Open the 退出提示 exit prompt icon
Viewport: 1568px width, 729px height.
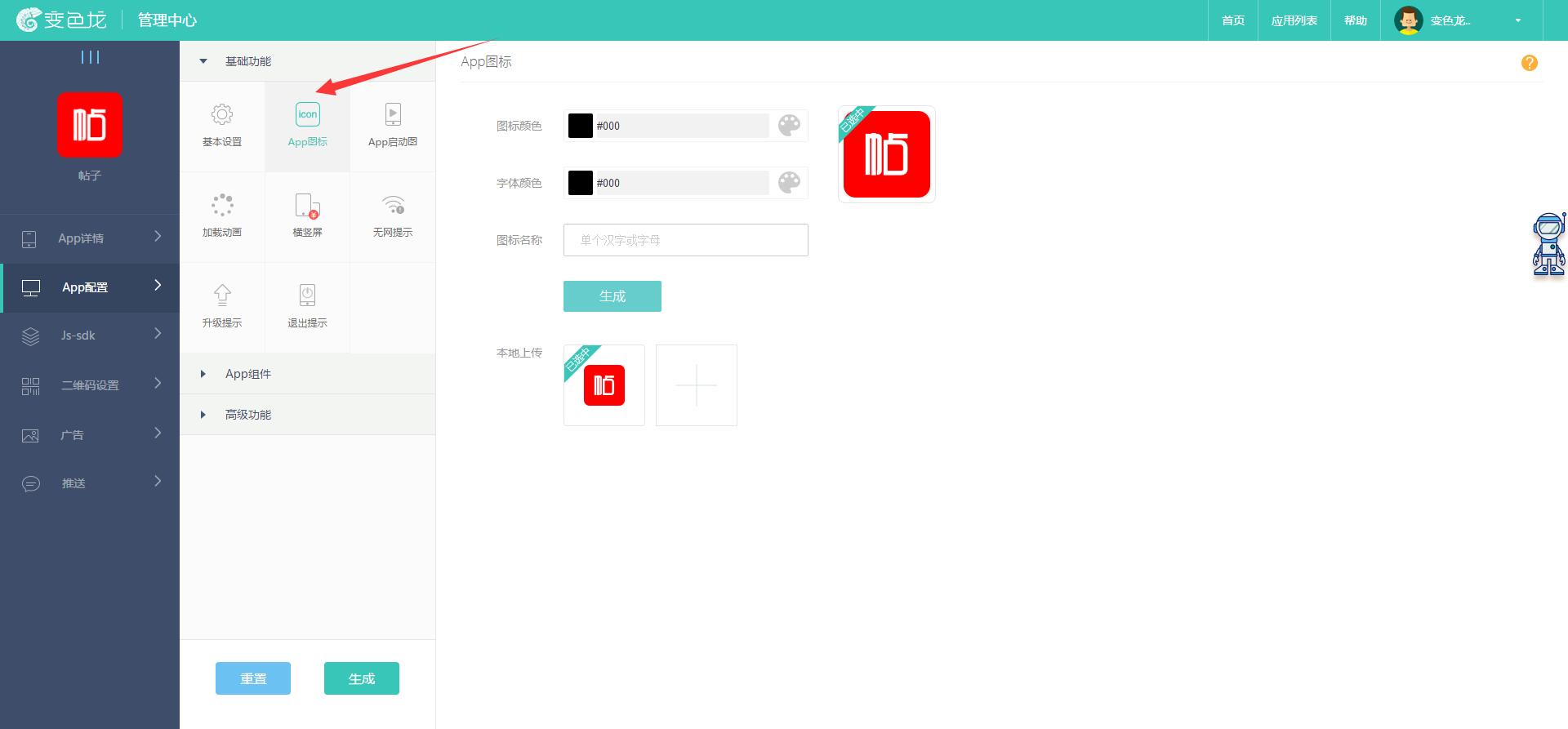click(307, 295)
